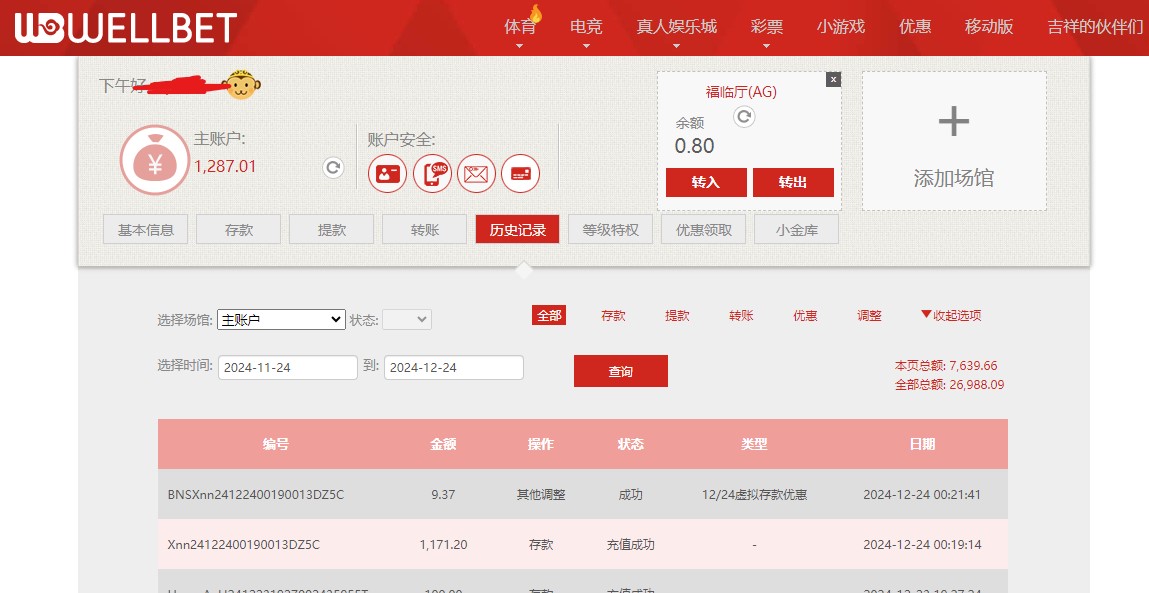Open the 存款 tab

click(238, 230)
